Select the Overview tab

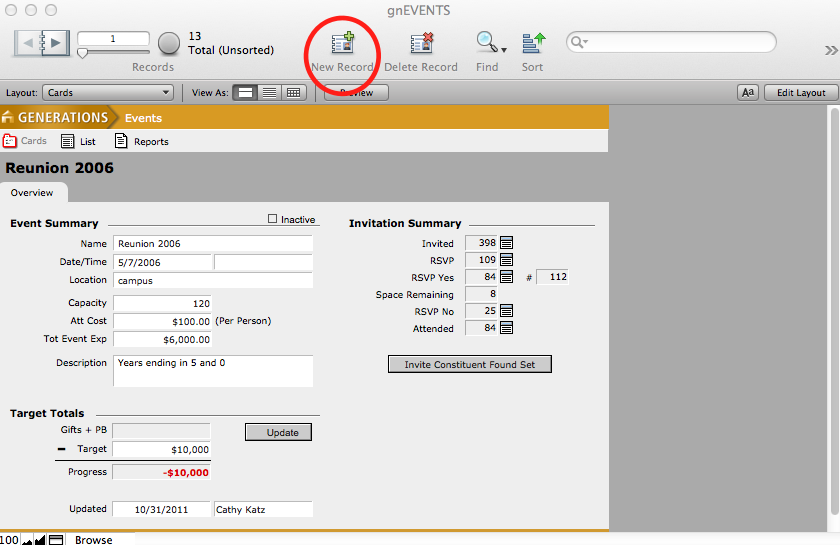32,193
